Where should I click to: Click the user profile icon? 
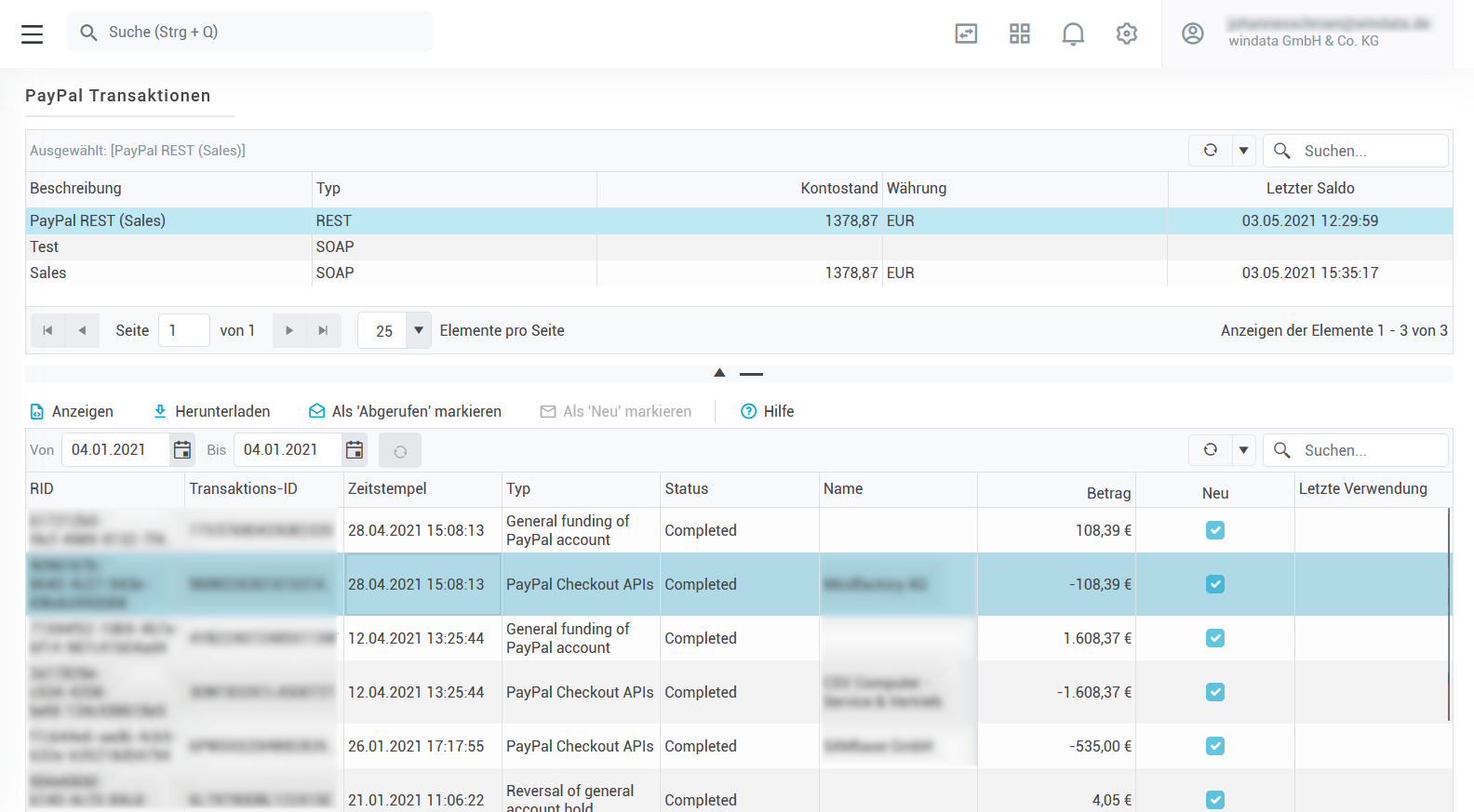point(1192,34)
